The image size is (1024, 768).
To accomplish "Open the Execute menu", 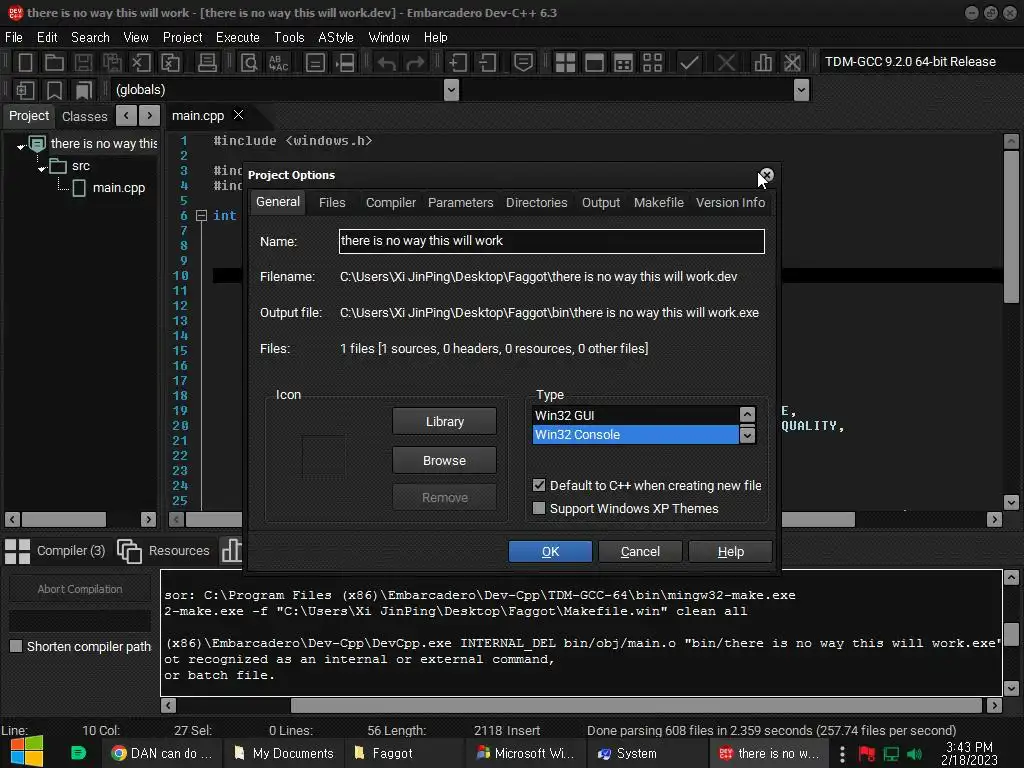I will 238,37.
